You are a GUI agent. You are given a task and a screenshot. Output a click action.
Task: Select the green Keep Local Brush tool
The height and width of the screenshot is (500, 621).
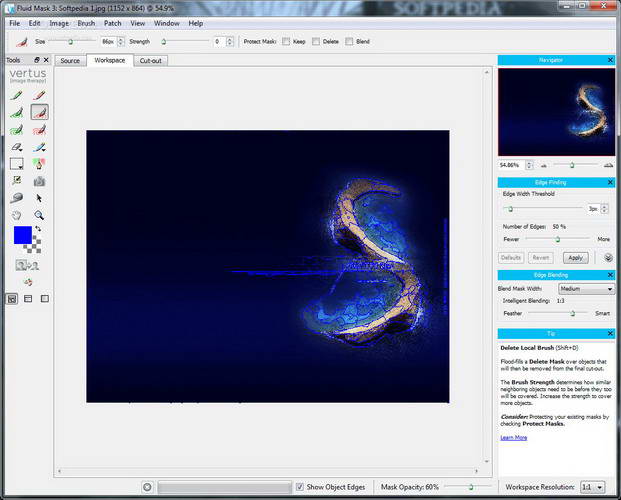click(16, 112)
